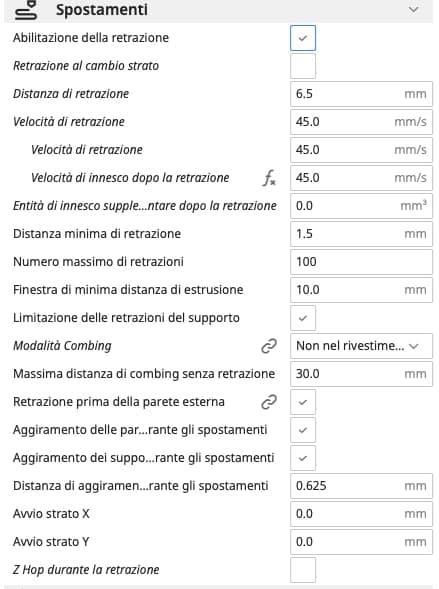Toggle Limitazione delle retrazioni del supporto
439x589 pixels.
coord(303,318)
